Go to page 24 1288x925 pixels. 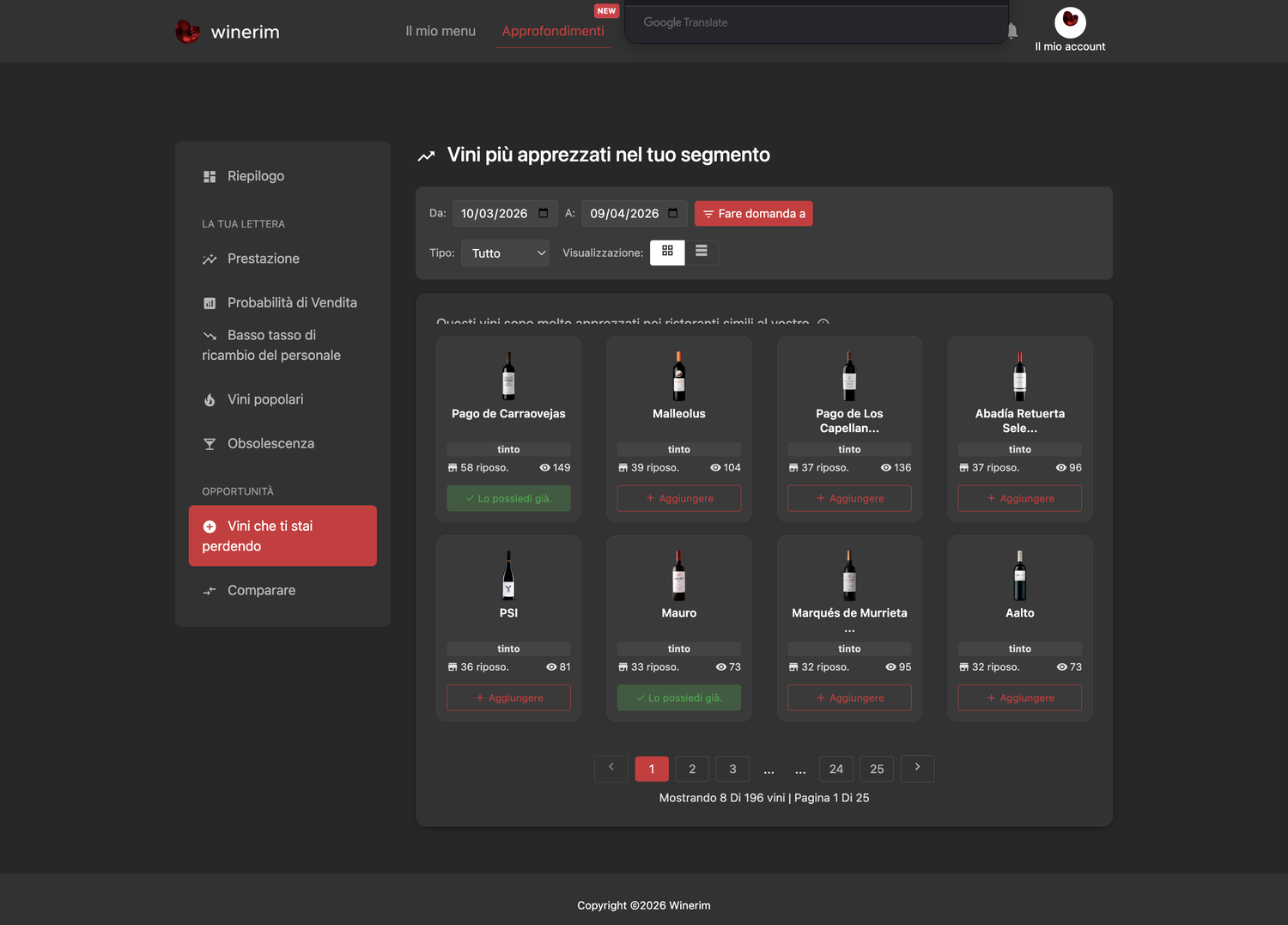[836, 769]
